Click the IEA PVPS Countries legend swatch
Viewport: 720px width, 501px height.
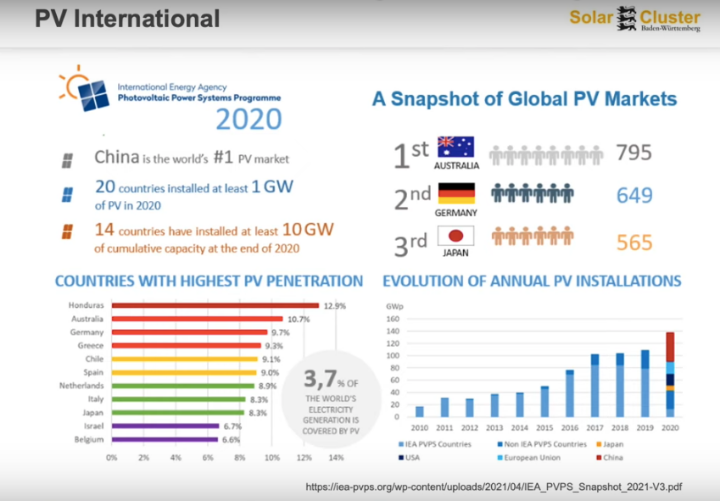point(401,444)
